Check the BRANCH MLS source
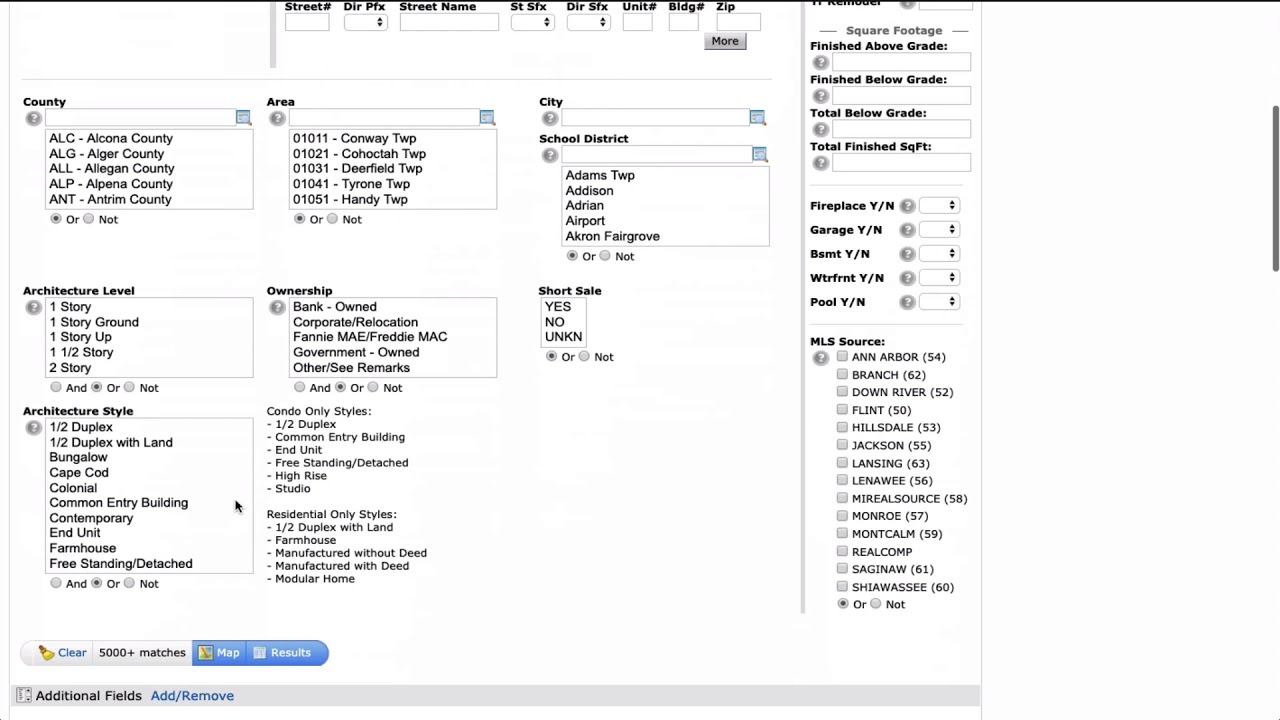The image size is (1280, 720). coord(842,374)
